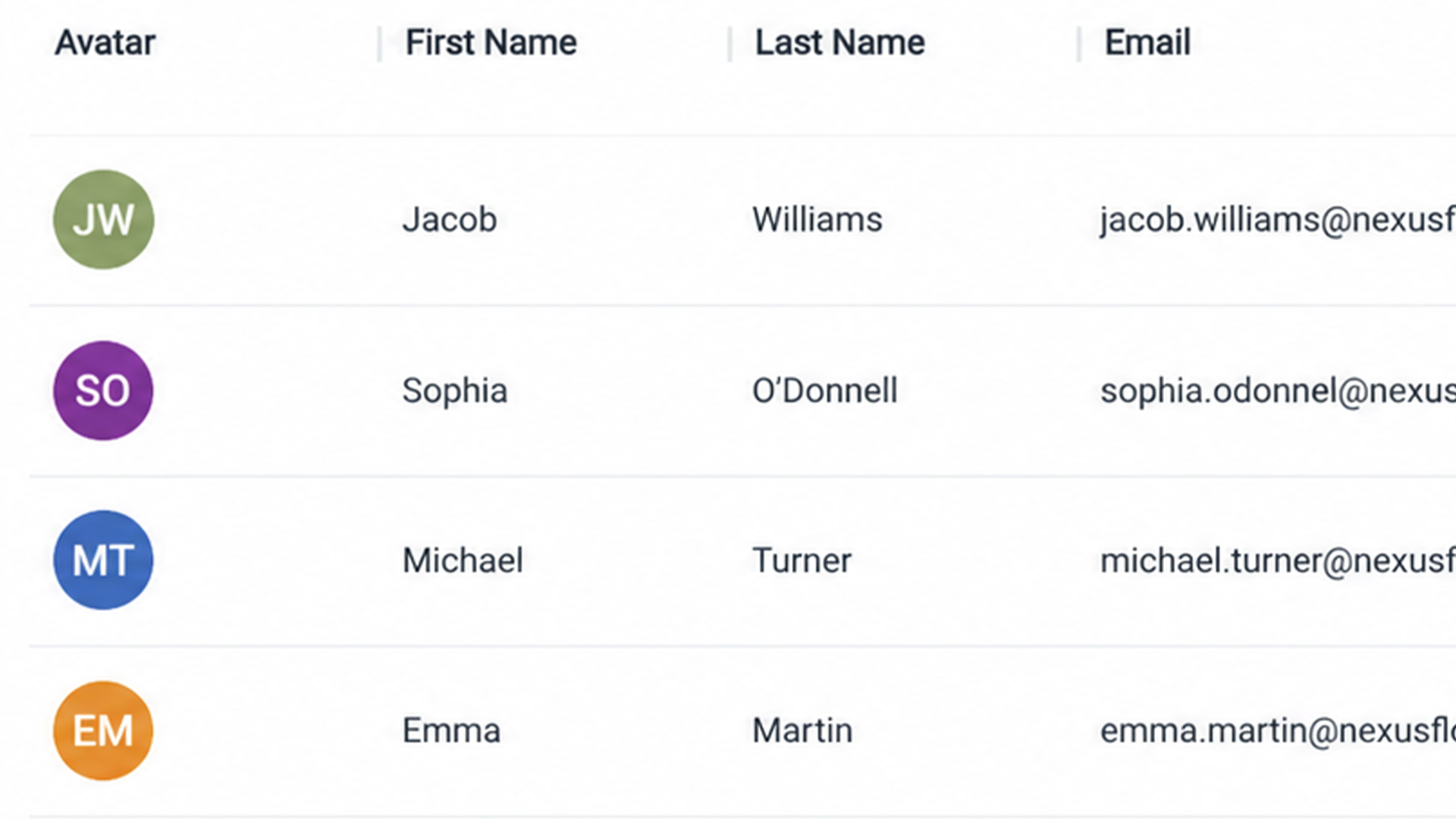
Task: Click last name Turner
Action: (802, 561)
